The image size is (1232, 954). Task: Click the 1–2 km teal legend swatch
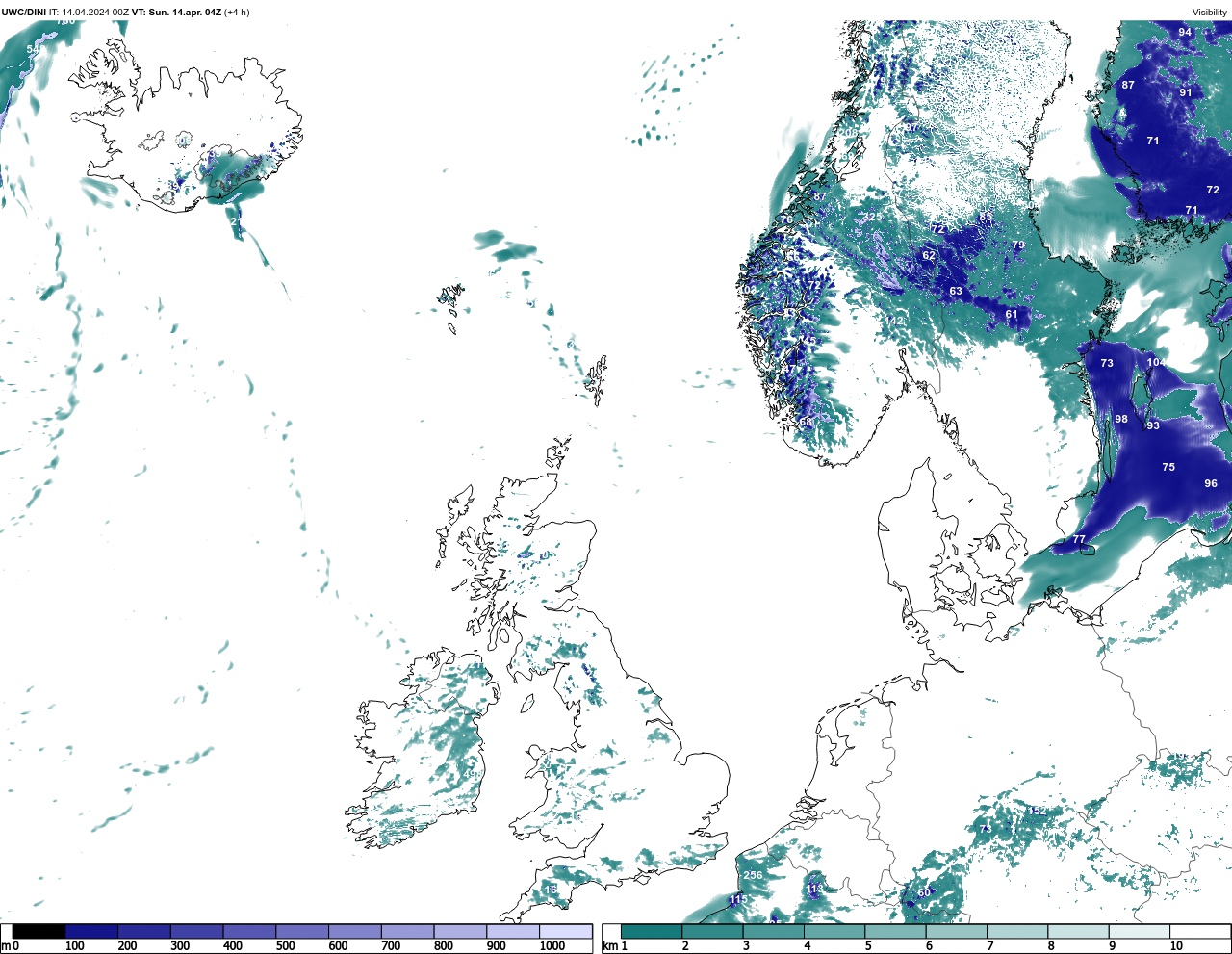pos(652,931)
